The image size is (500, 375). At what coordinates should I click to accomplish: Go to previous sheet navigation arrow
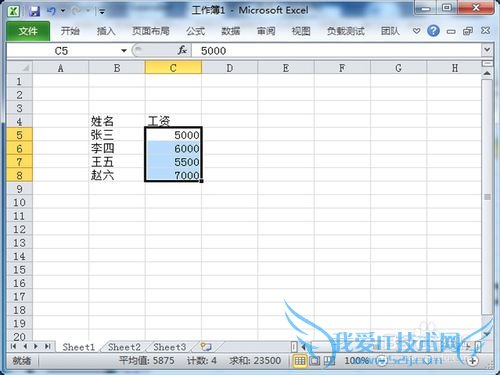[x=25, y=346]
